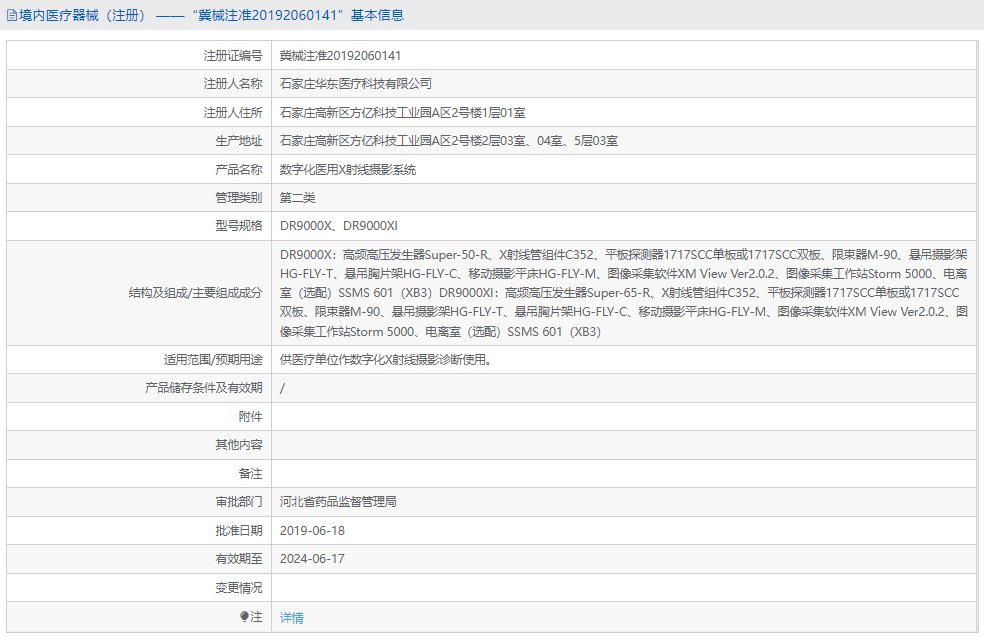Click the 管理类别 value 第二类
This screenshot has width=984, height=637.
(298, 197)
